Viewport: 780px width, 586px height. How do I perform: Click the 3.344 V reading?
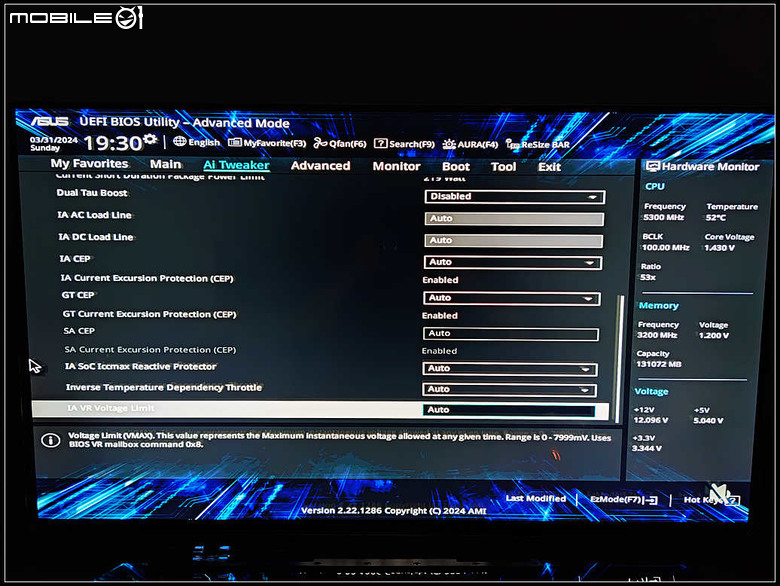(x=647, y=448)
